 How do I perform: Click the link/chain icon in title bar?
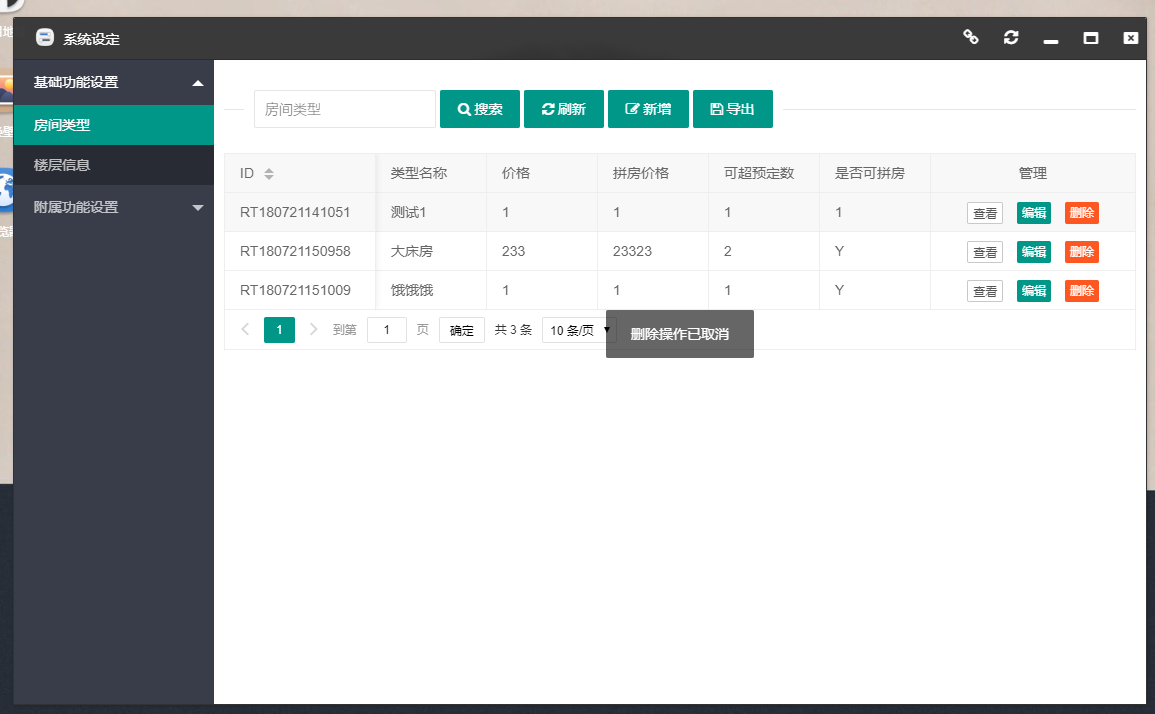(x=971, y=37)
